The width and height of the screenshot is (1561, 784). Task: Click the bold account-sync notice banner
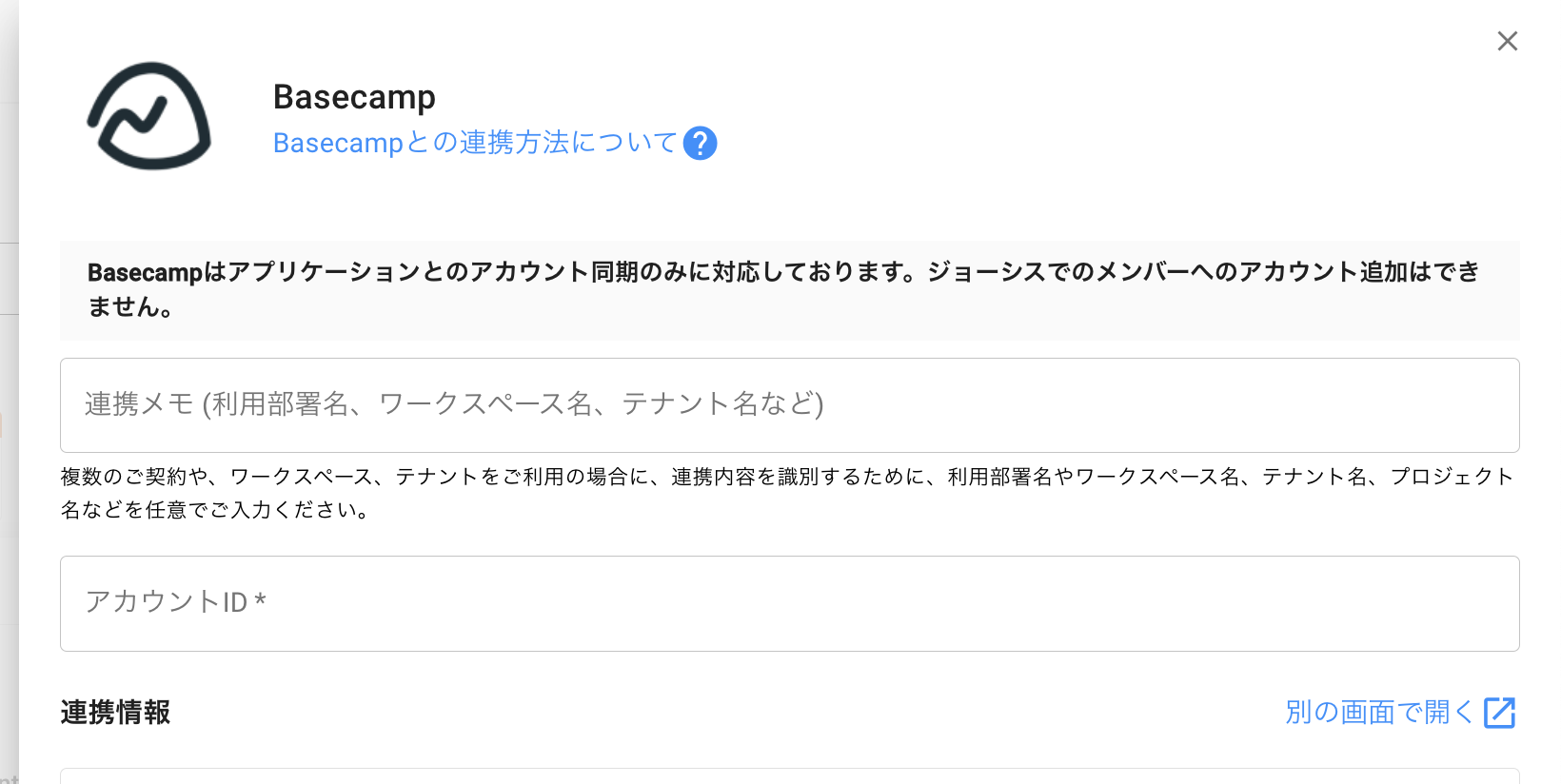tap(789, 290)
